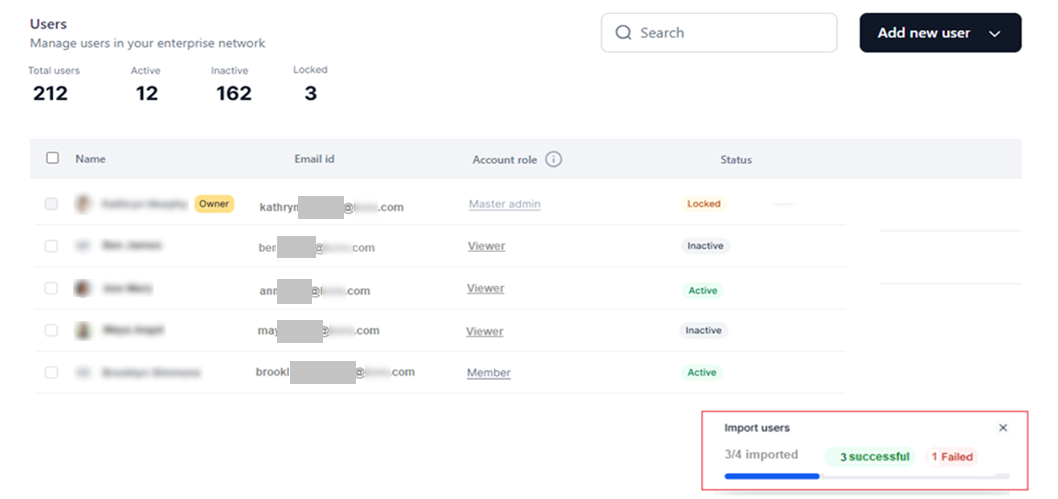
Task: Open the Master admin role link
Action: pos(504,204)
